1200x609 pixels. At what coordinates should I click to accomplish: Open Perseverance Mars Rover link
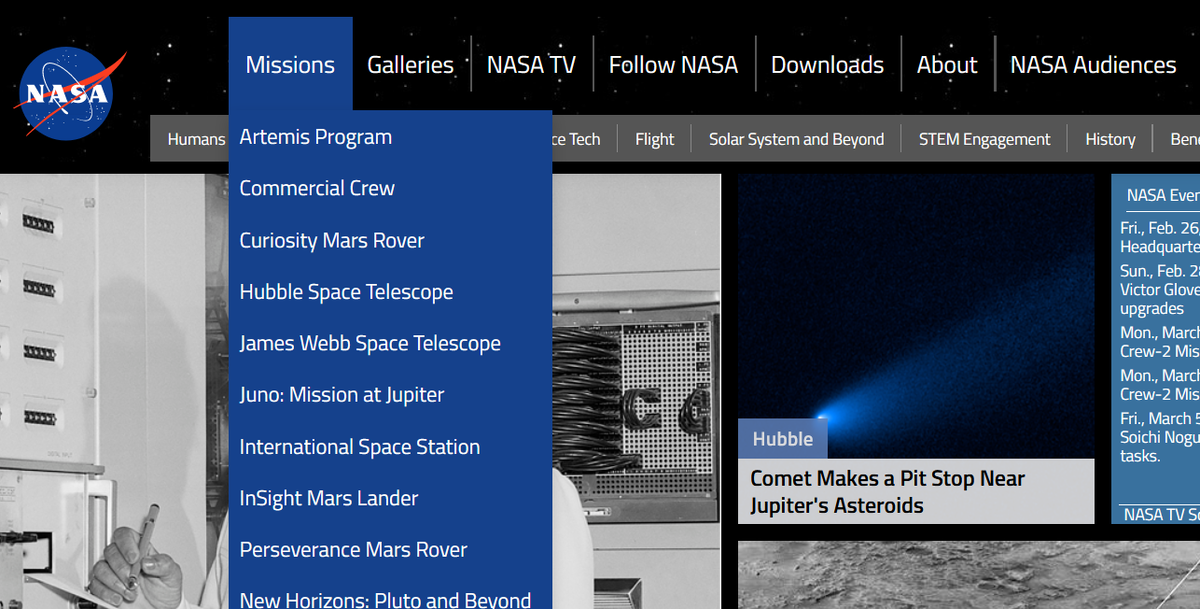pos(353,550)
